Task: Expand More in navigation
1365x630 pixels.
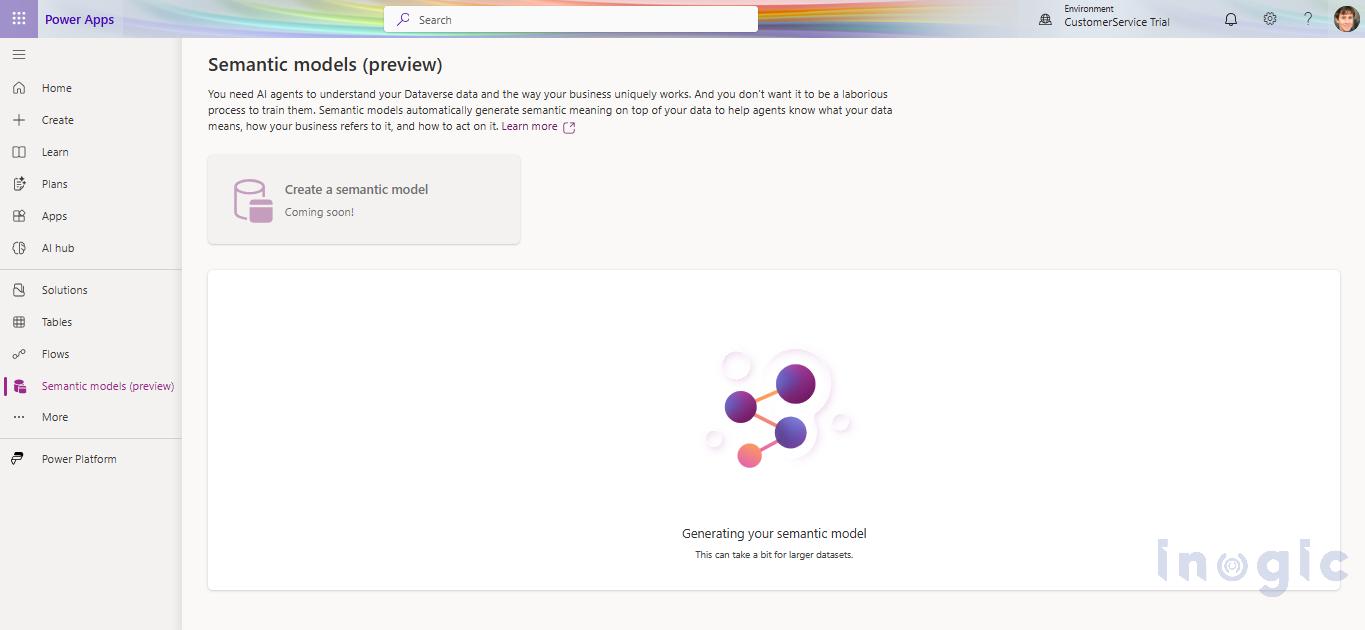Action: pos(90,417)
